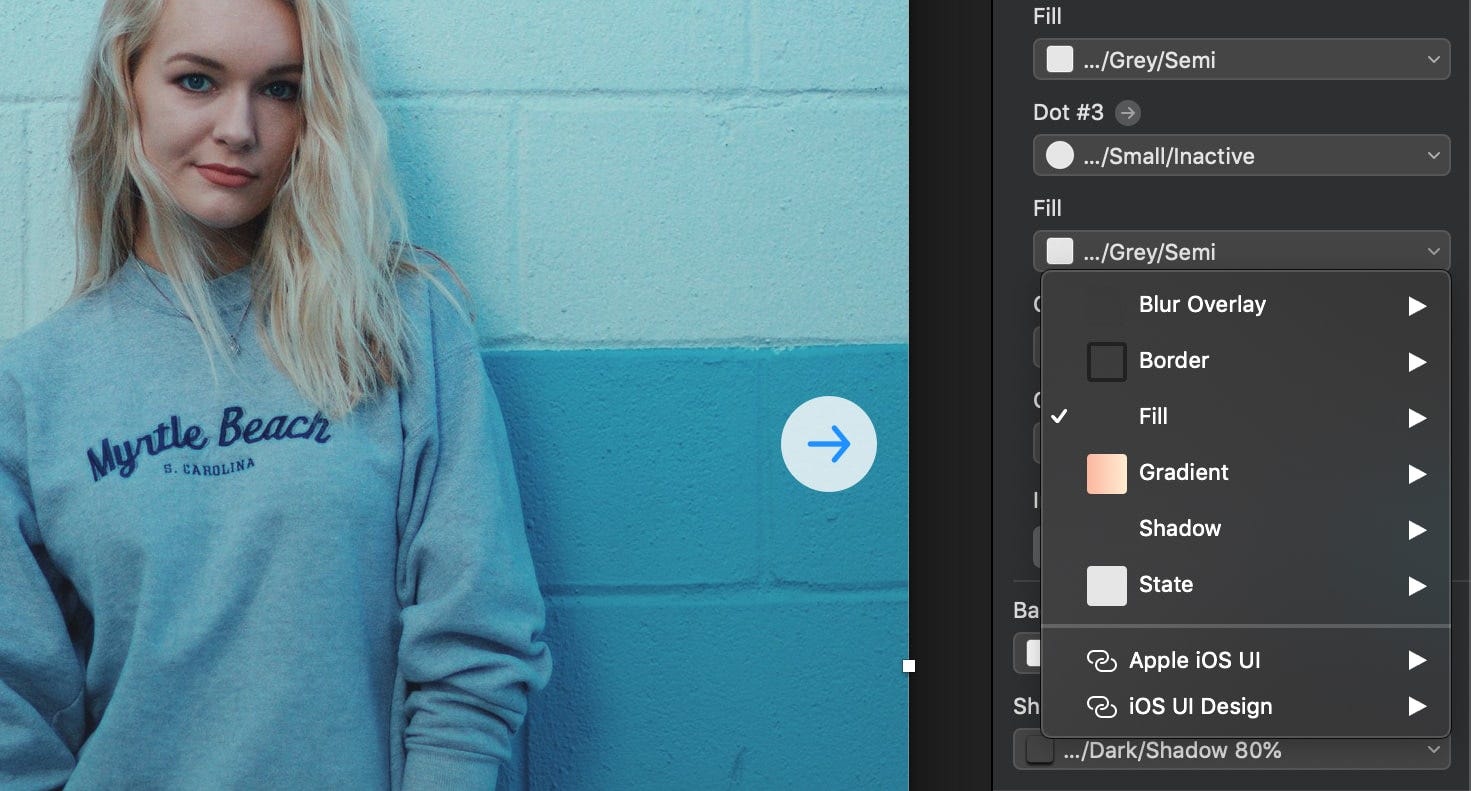Click the Myrtle Beach photo on the canvas

point(454,395)
